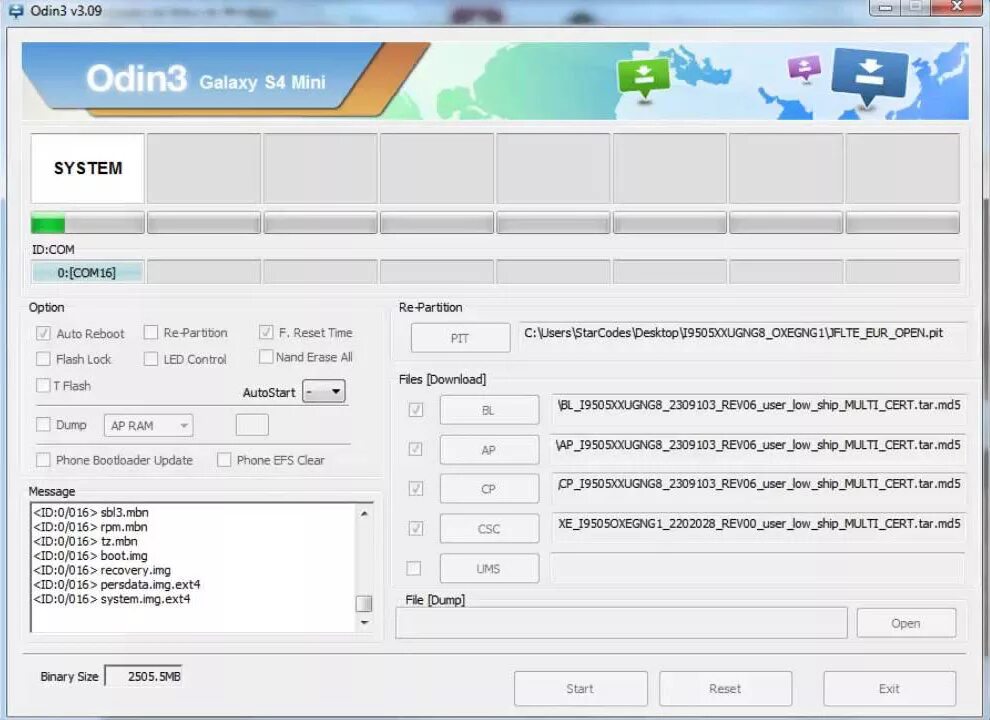Enable Phone Bootloader Update checkbox
Image resolution: width=990 pixels, height=720 pixels.
tap(43, 460)
